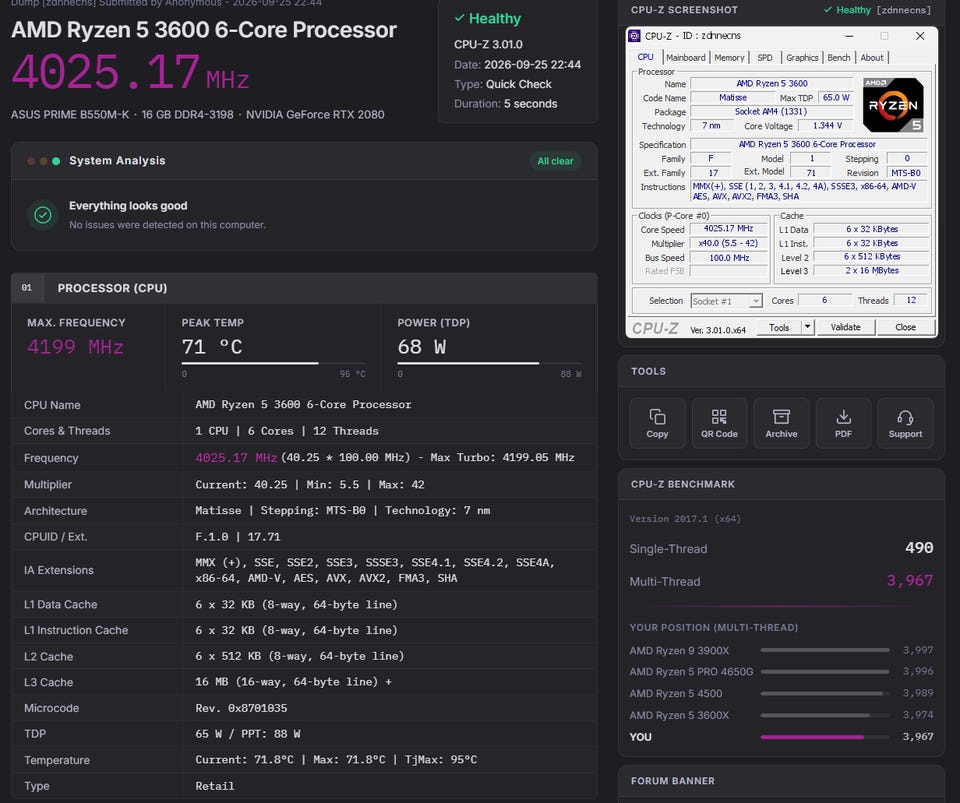Close the CPU-Z window
This screenshot has height=803, width=960.
pos(920,36)
